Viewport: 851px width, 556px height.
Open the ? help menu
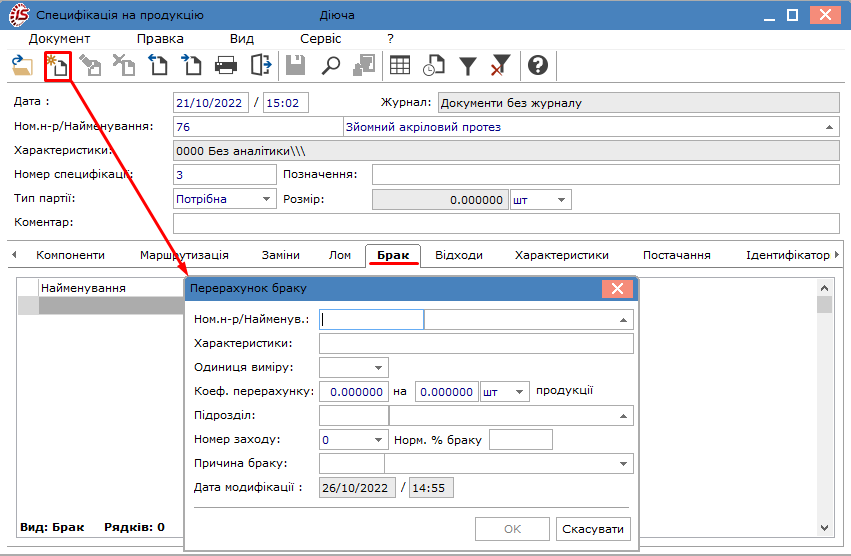(390, 39)
